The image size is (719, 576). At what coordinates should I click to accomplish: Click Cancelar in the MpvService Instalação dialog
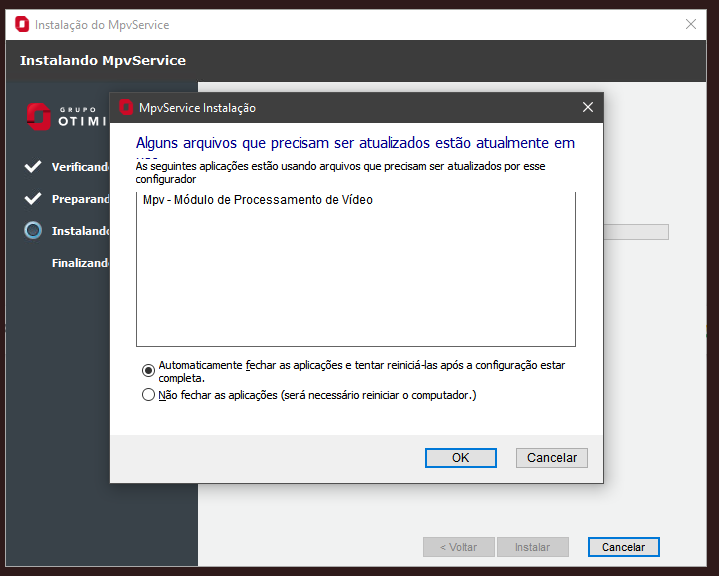pyautogui.click(x=552, y=458)
